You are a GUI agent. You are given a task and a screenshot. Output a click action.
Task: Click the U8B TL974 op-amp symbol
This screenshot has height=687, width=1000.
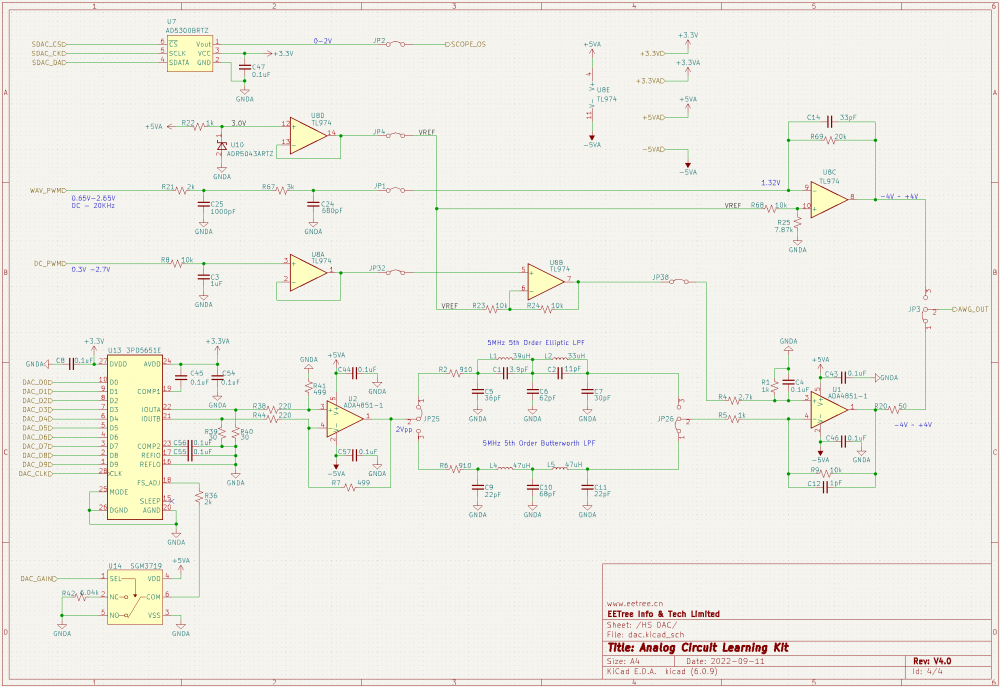point(548,282)
